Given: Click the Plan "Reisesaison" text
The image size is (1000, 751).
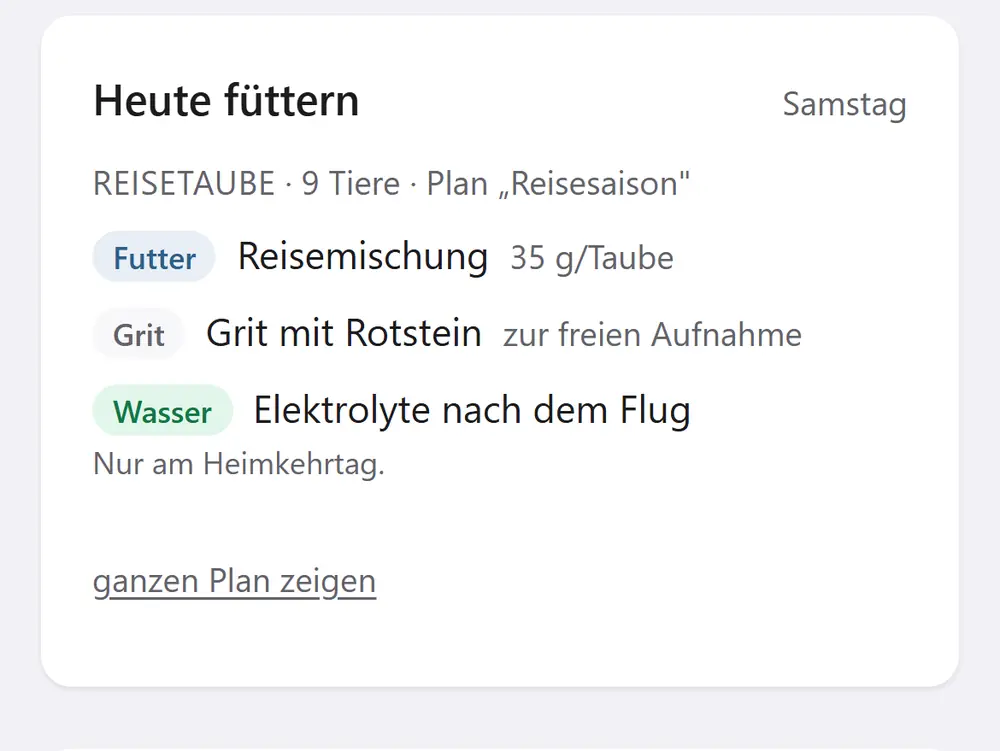Looking at the screenshot, I should pyautogui.click(x=558, y=184).
